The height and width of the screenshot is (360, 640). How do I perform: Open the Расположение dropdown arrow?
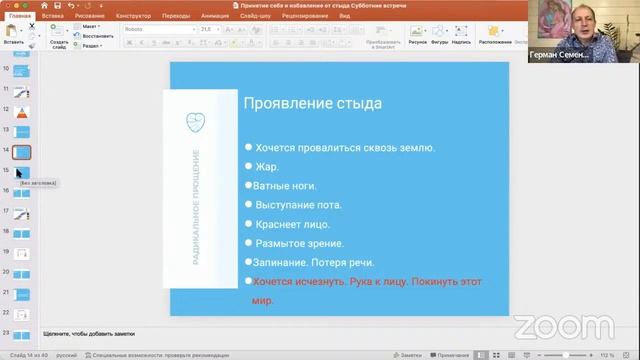click(x=502, y=31)
